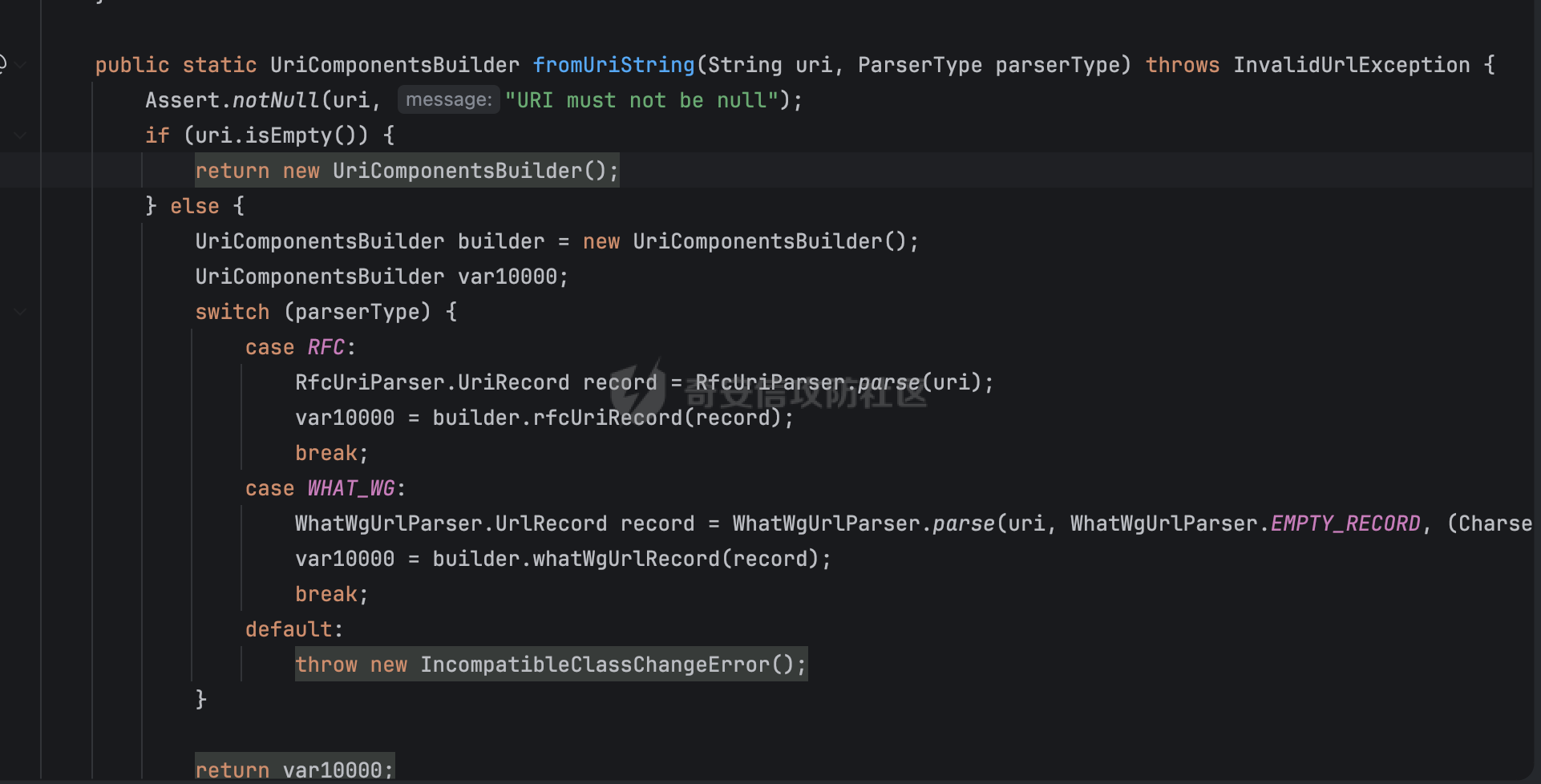Click the 'case WHAT_WG:' label
Screen dimensions: 1541x784
(x=326, y=488)
